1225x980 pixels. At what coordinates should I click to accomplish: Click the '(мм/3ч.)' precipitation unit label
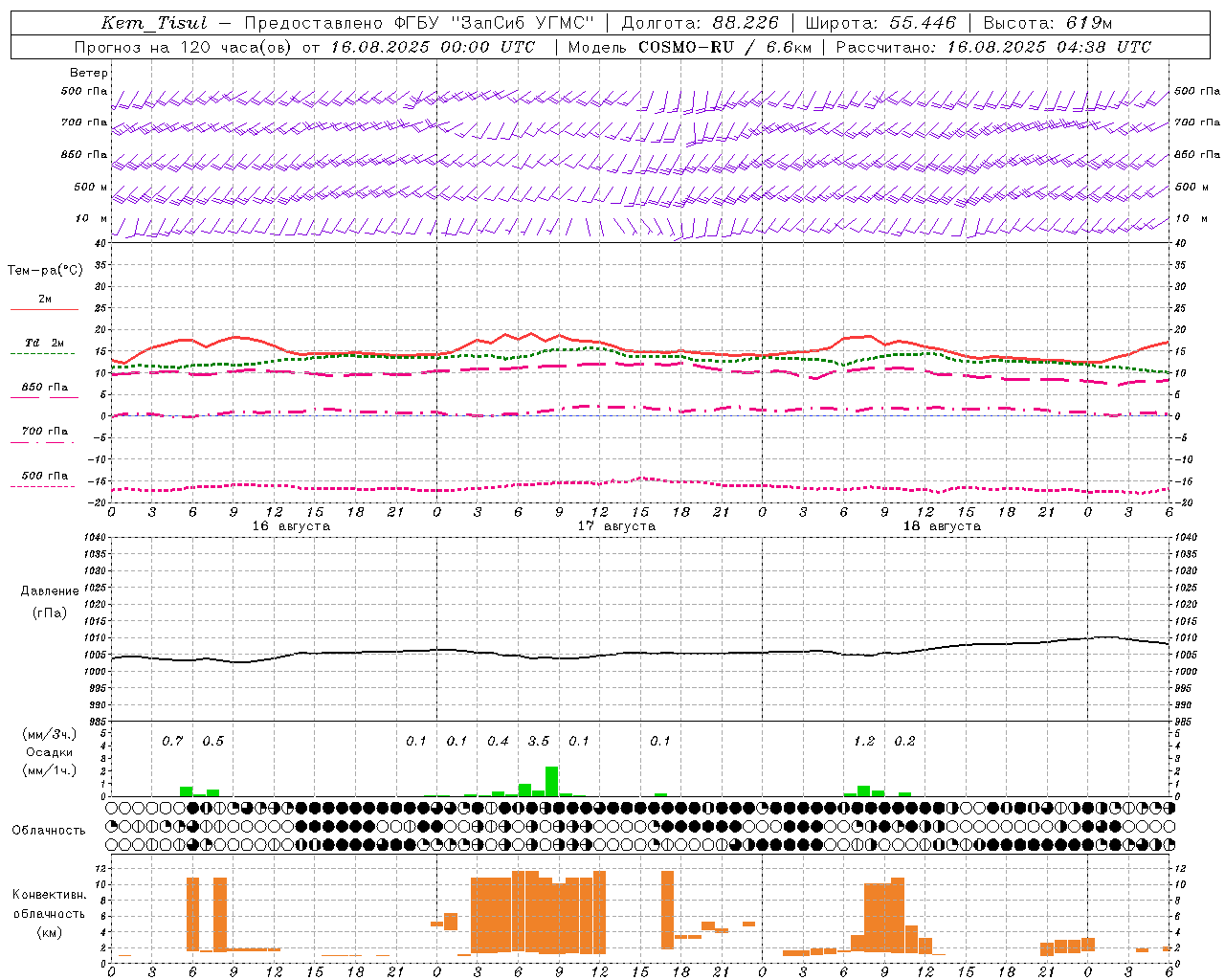[50, 734]
